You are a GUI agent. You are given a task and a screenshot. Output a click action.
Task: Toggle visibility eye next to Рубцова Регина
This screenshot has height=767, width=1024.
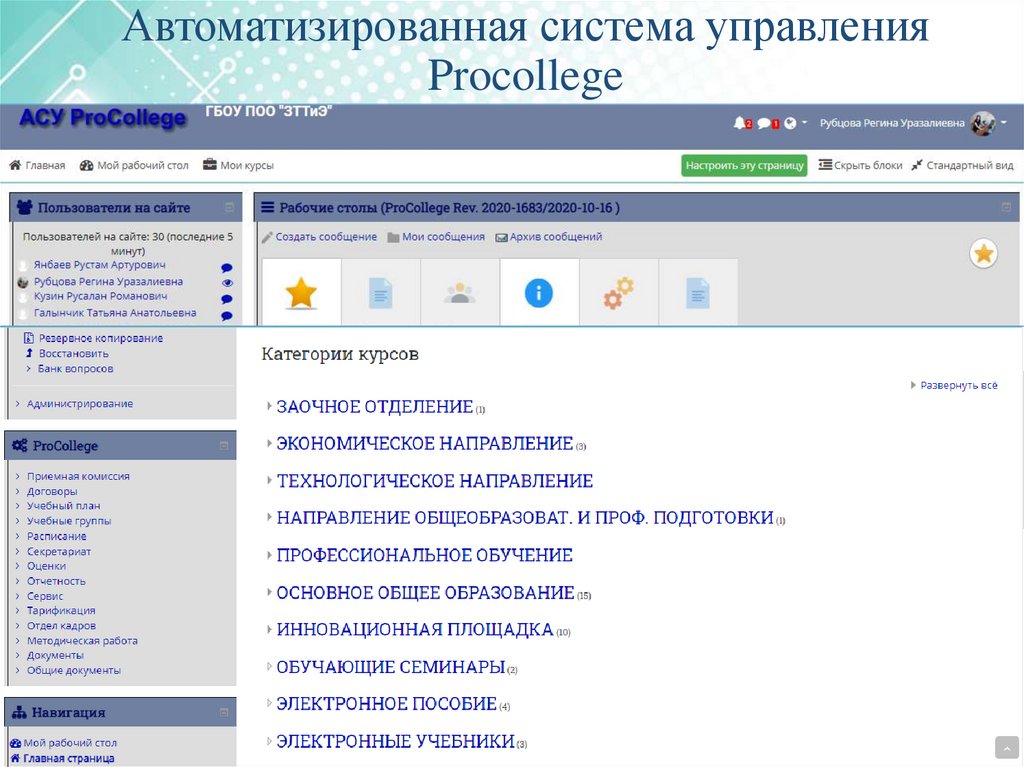pyautogui.click(x=227, y=283)
